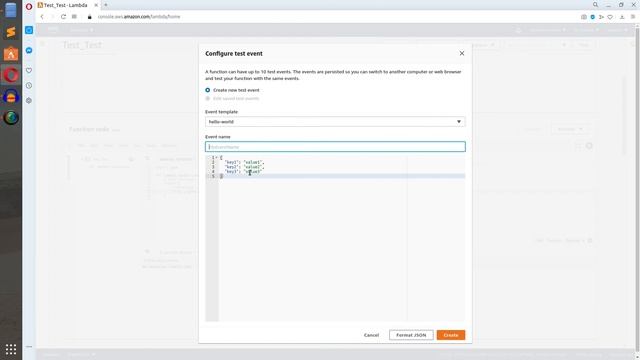Collapse the JSON object fold arrow on line 1

[216, 158]
